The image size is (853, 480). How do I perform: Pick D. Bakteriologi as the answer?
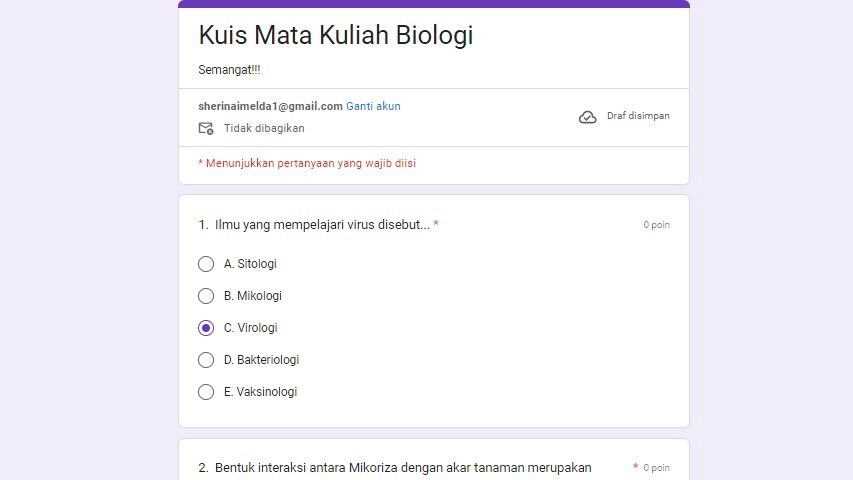click(206, 360)
